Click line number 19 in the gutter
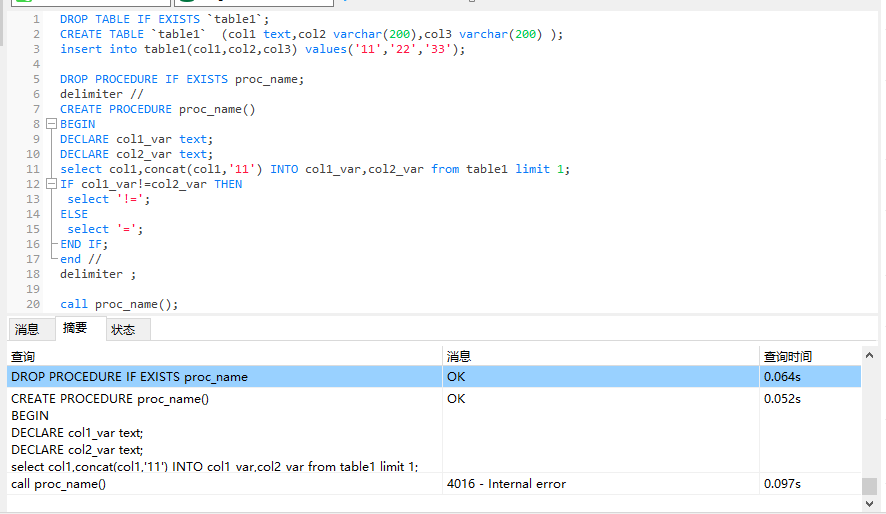The image size is (886, 514). [x=33, y=289]
